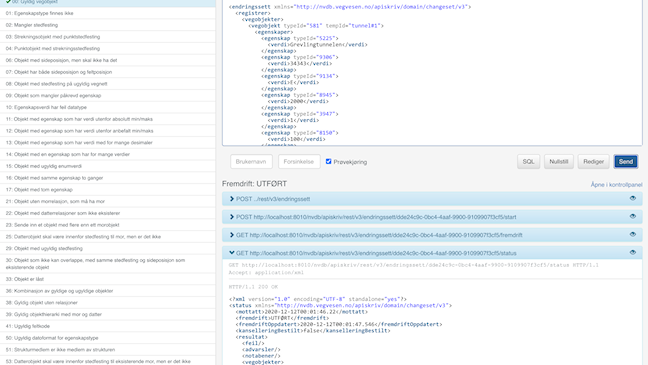Viewport: 648px width, 365px height.
Task: Select 17: Objekt med tom egenskap
Action: 107,190
